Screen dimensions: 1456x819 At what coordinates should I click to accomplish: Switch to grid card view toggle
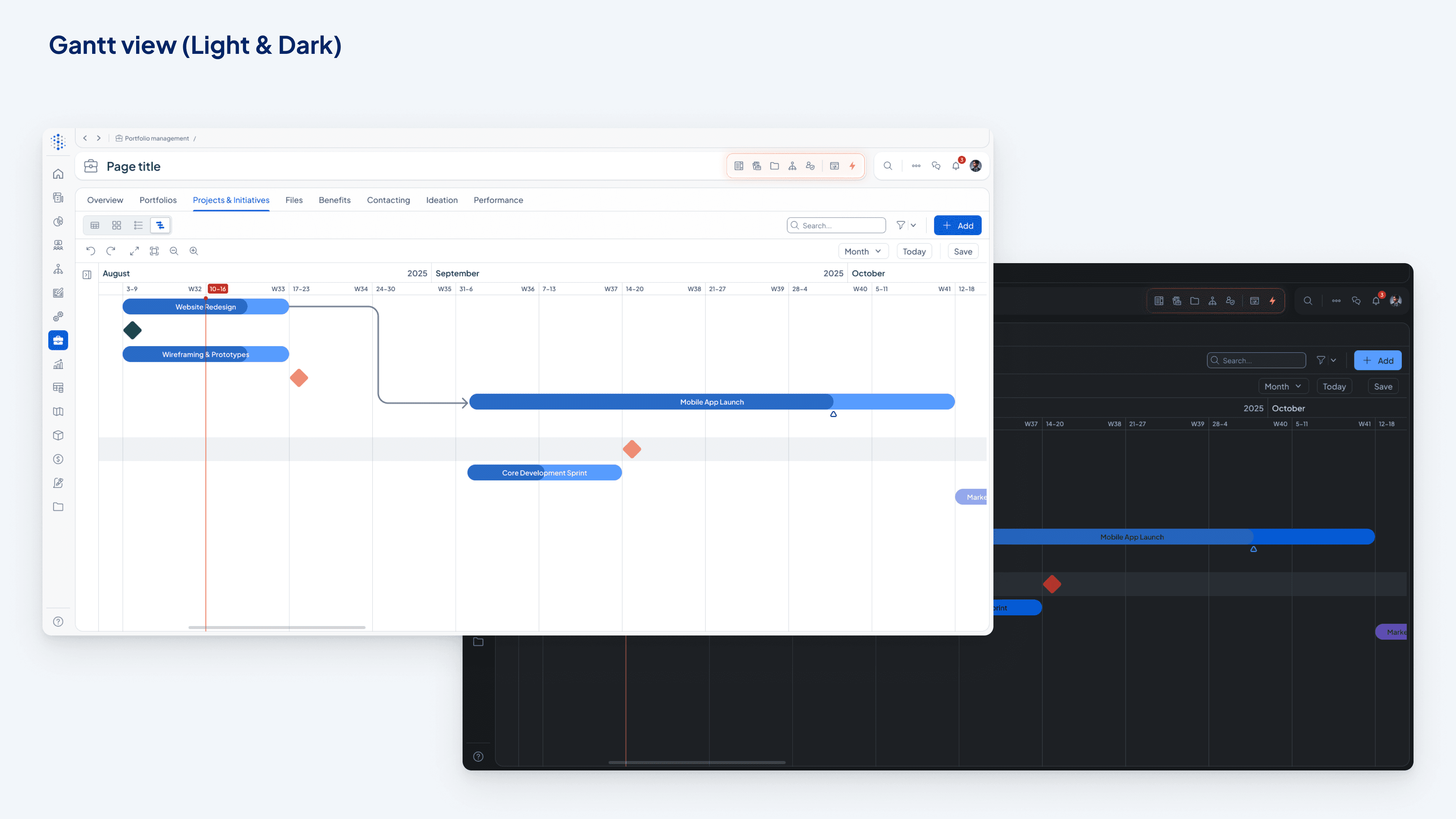(x=116, y=226)
